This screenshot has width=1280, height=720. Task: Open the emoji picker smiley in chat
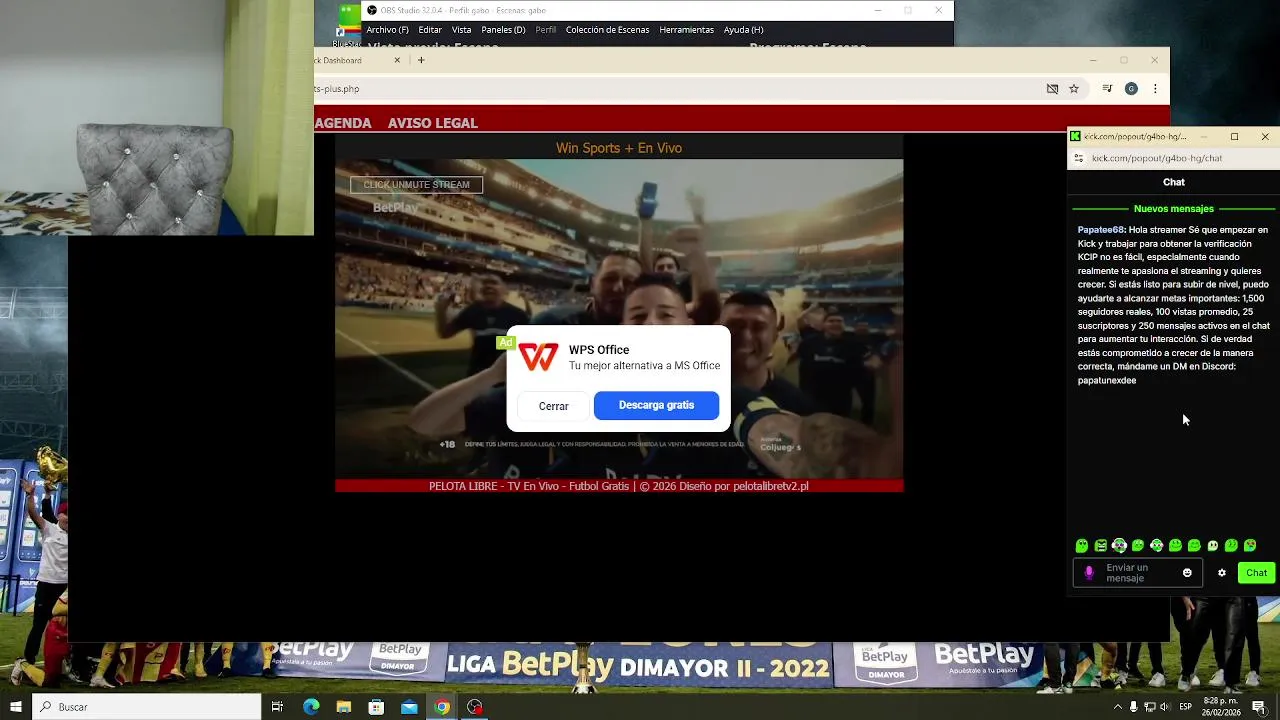point(1187,573)
